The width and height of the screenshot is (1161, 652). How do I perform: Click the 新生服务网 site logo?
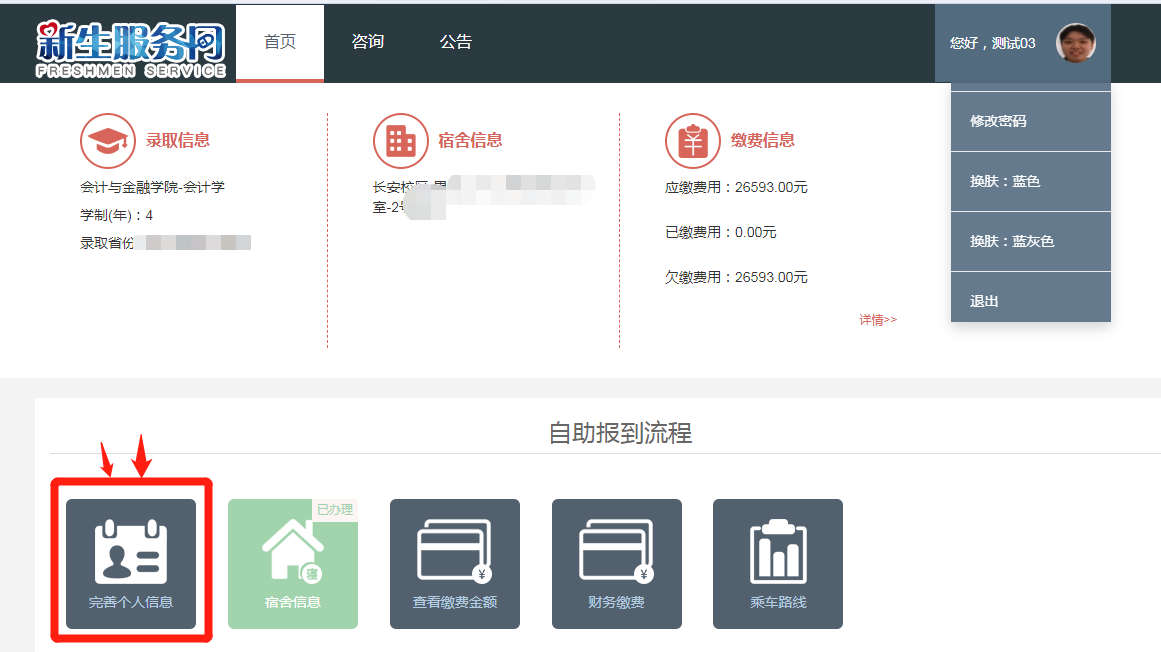pos(131,47)
